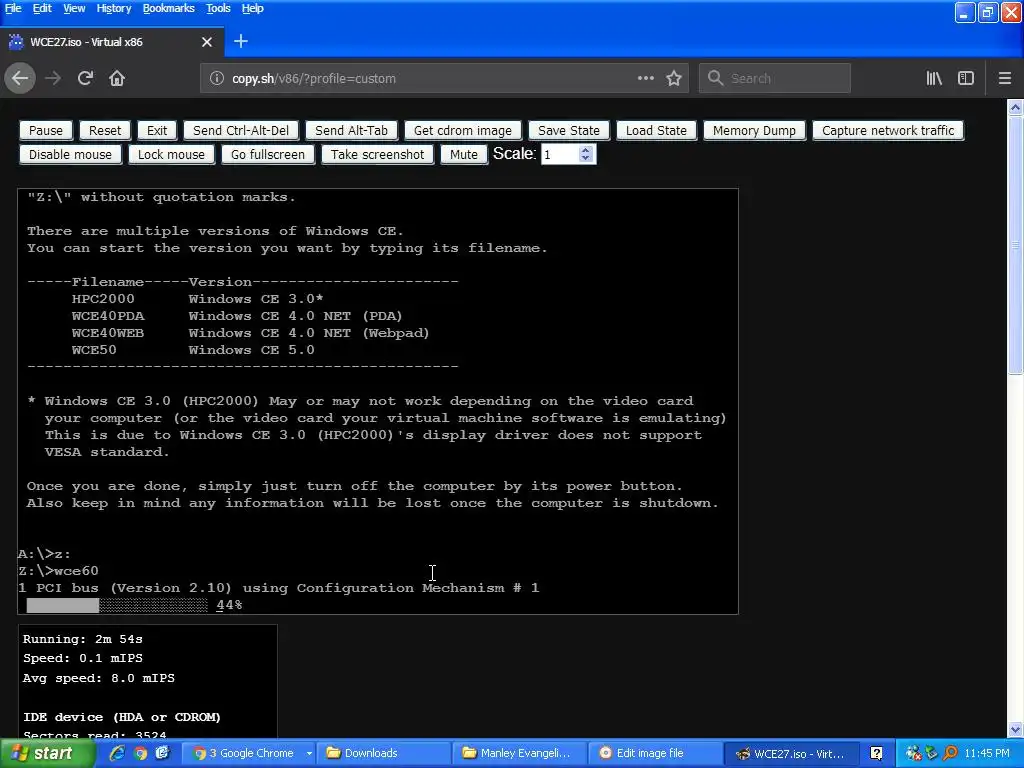
Task: Click the 44% progress bar in the console
Action: (x=117, y=605)
